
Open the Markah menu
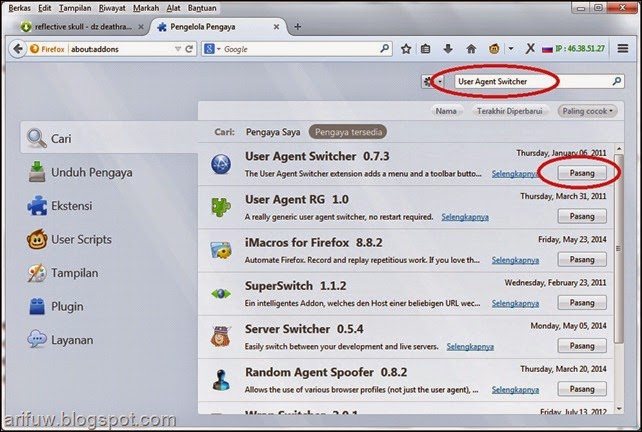pyautogui.click(x=146, y=8)
